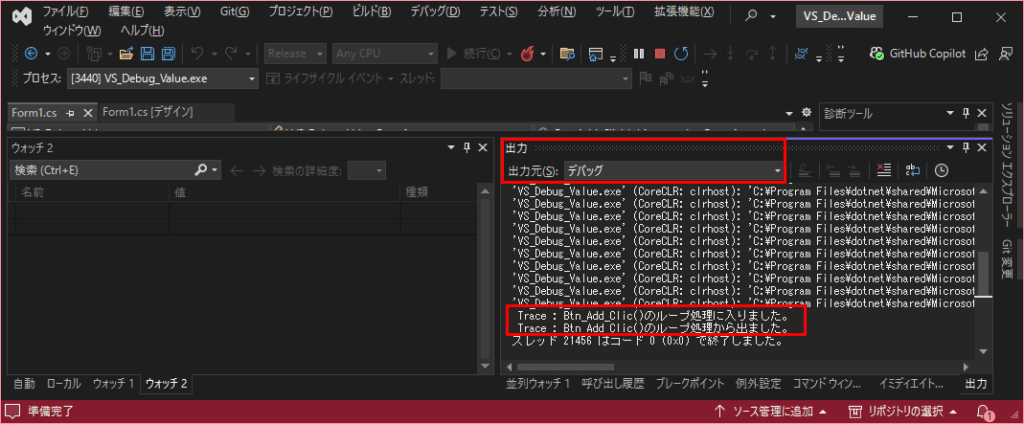
Task: Clear all output with red X list icon
Action: pyautogui.click(x=884, y=171)
